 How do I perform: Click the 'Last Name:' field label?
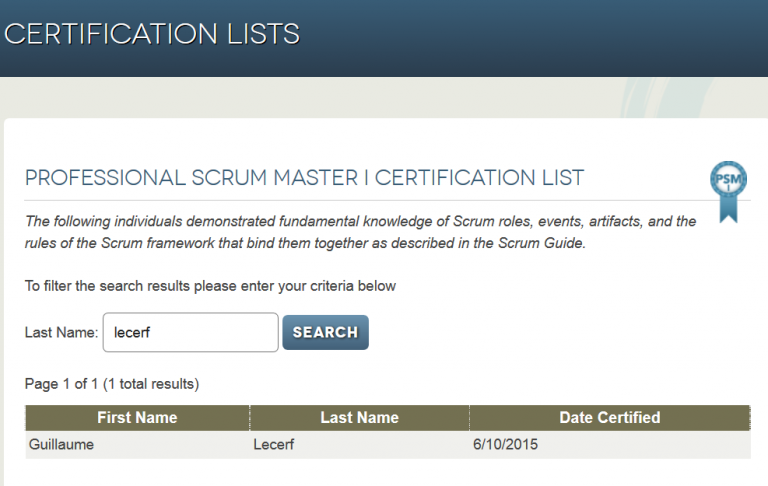(x=61, y=333)
